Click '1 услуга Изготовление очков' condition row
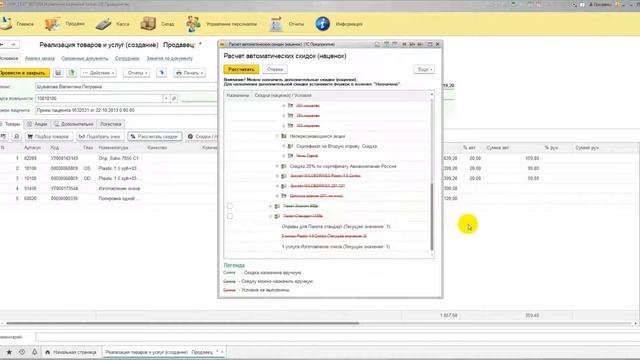Screen dimensions: 640x360 coord(336,247)
